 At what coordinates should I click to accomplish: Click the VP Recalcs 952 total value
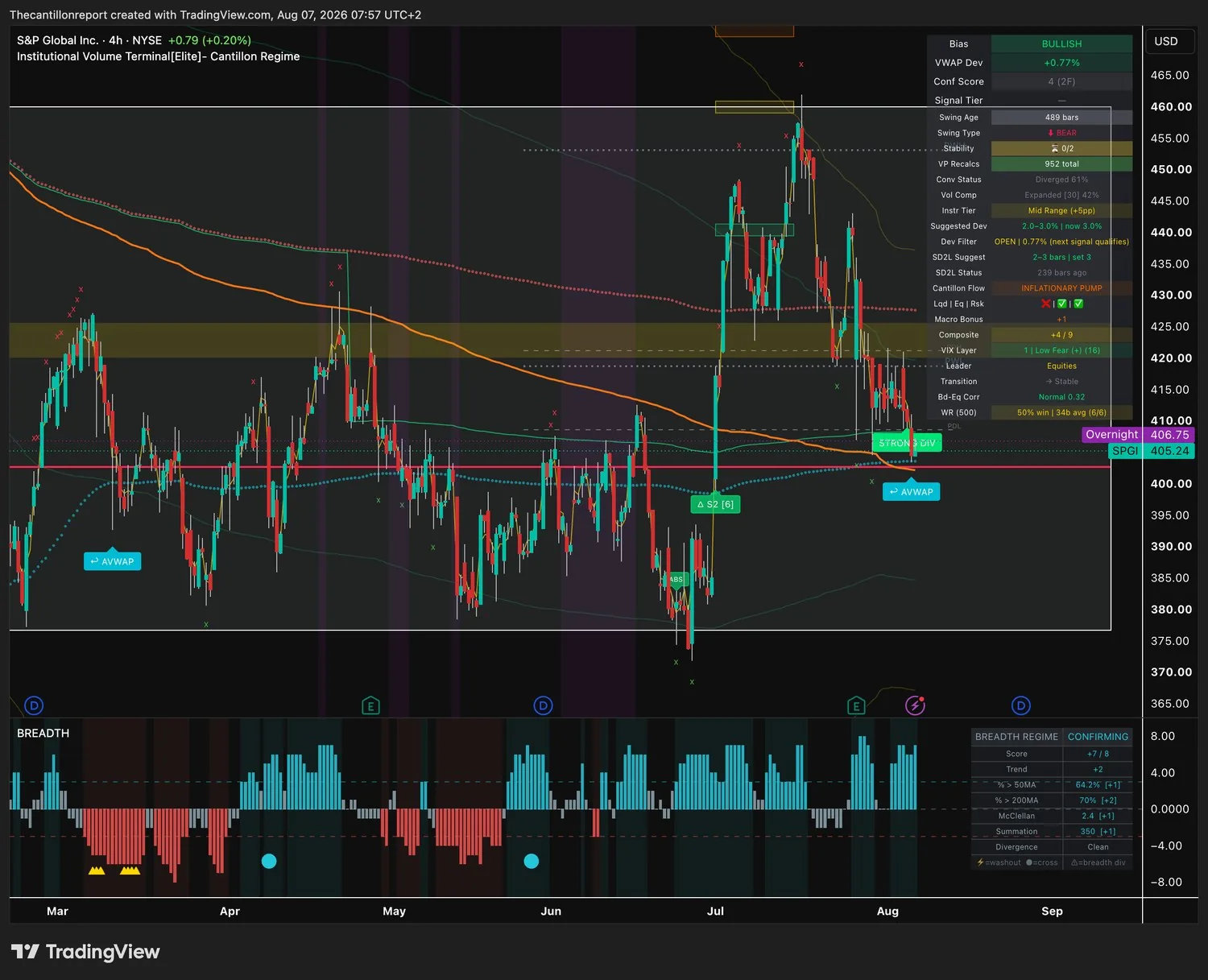[1061, 164]
